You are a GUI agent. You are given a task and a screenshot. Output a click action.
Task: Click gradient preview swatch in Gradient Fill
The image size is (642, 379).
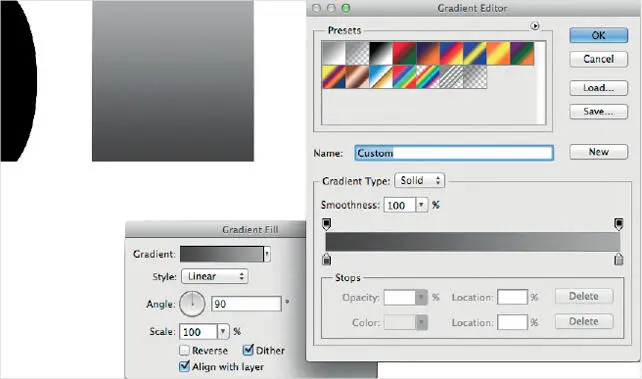coord(222,254)
